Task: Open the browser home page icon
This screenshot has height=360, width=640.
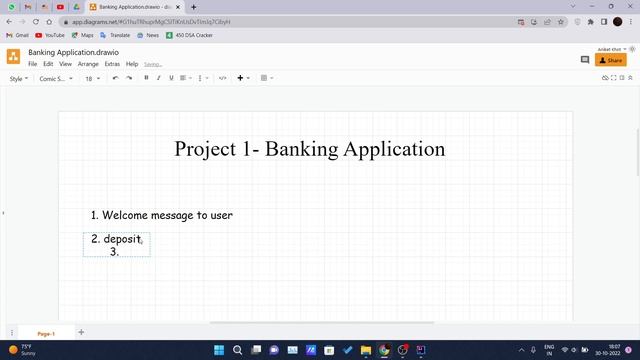Action: [x=49, y=22]
